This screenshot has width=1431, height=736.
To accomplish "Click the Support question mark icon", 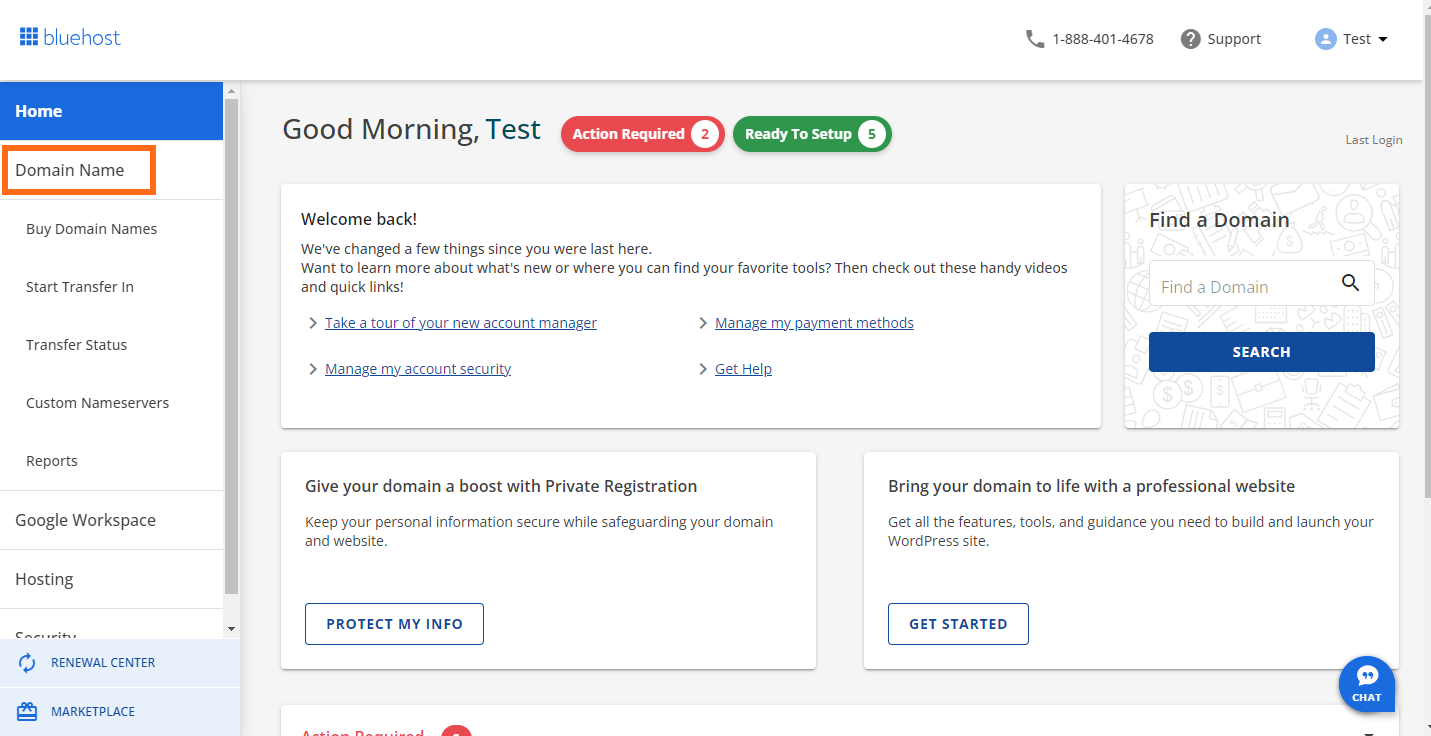I will [1190, 39].
